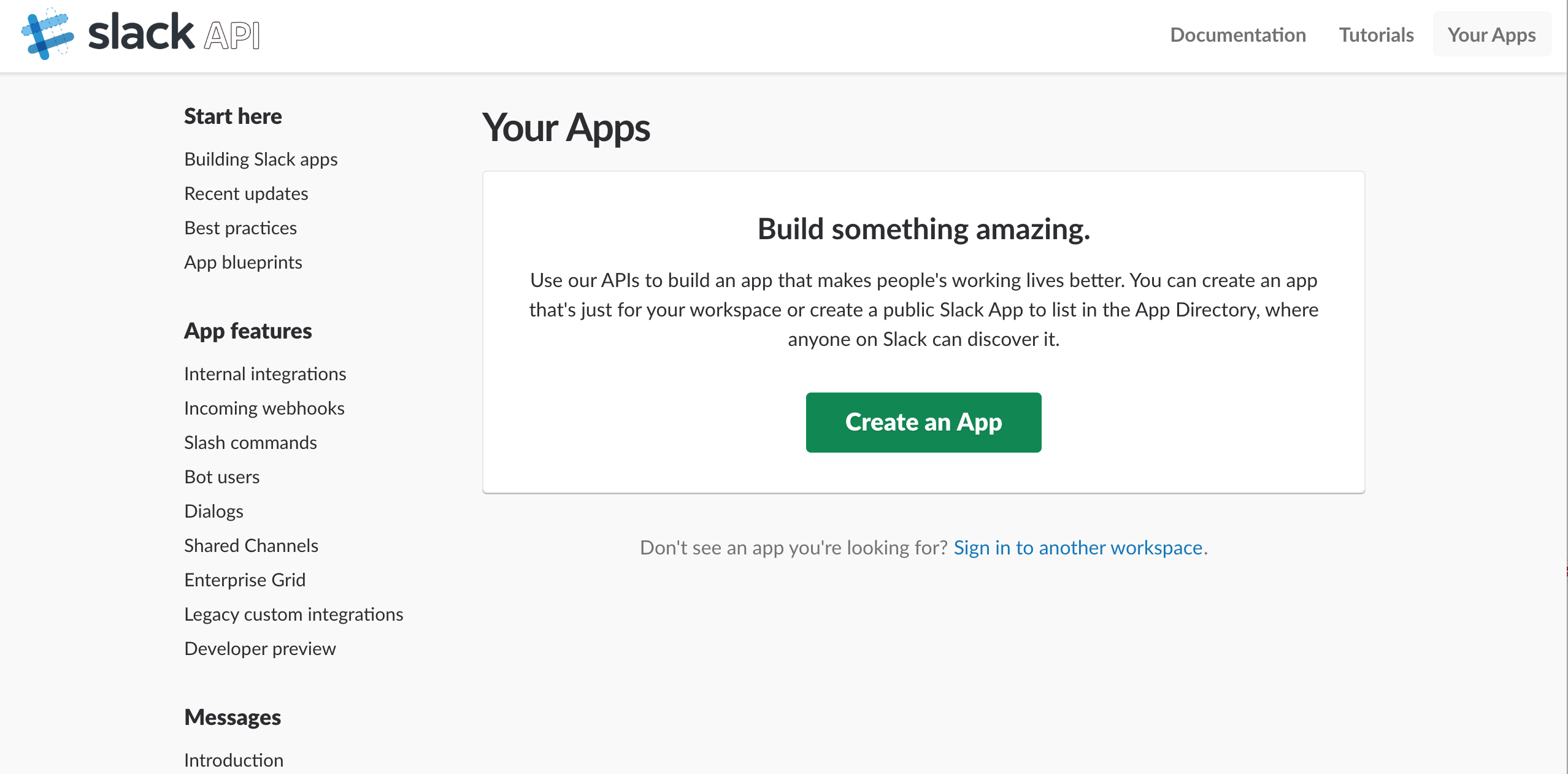Open Developer preview page
Screen dimensions: 1568x774
coord(260,648)
